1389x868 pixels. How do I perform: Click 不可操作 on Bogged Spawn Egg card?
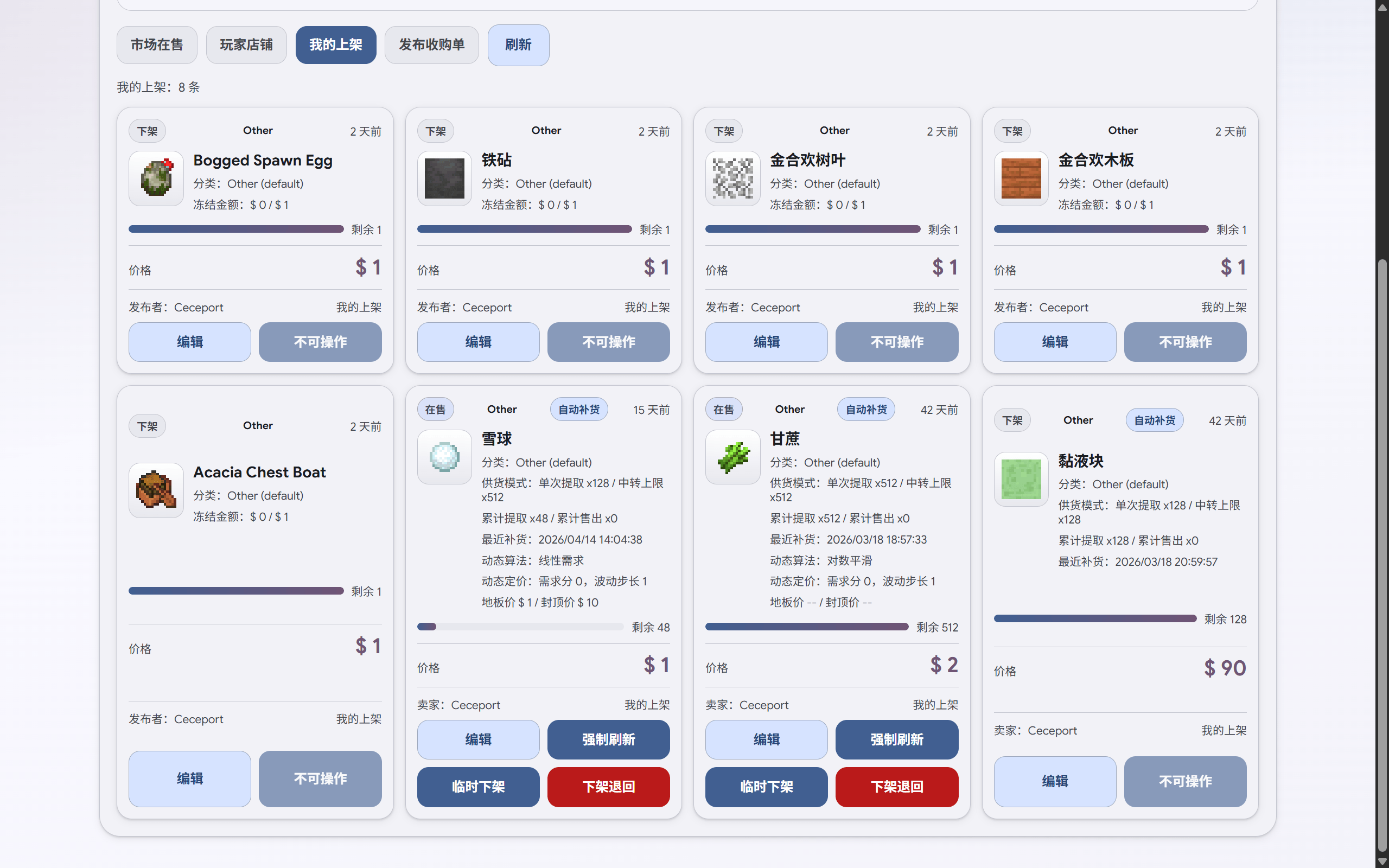pyautogui.click(x=320, y=342)
